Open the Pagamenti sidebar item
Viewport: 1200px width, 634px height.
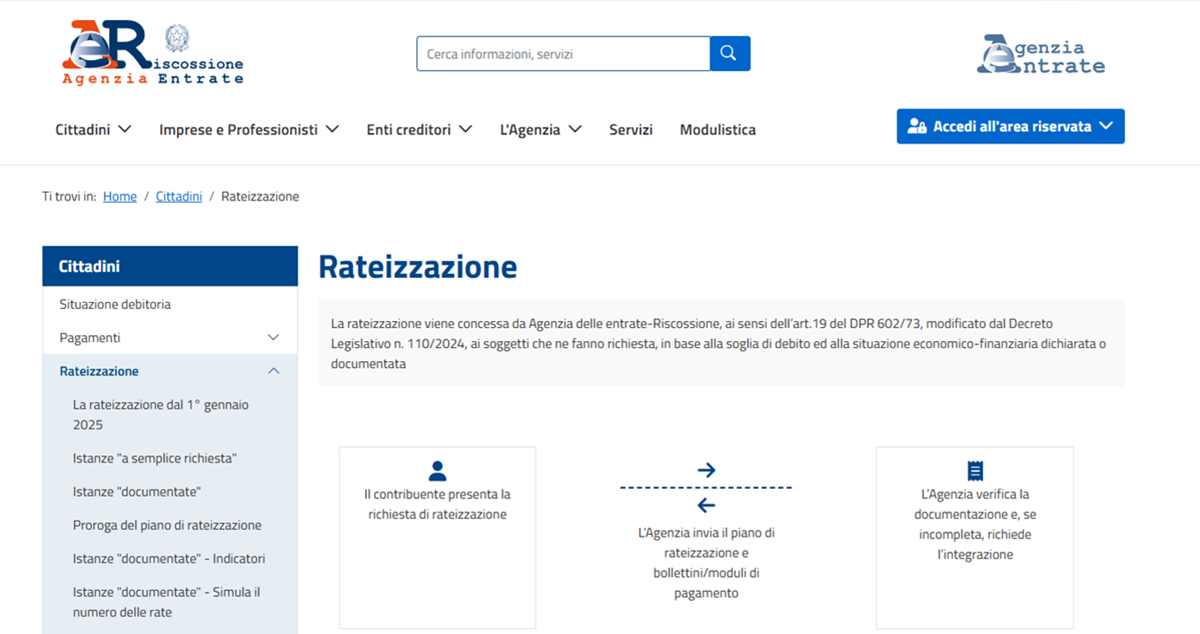[90, 338]
